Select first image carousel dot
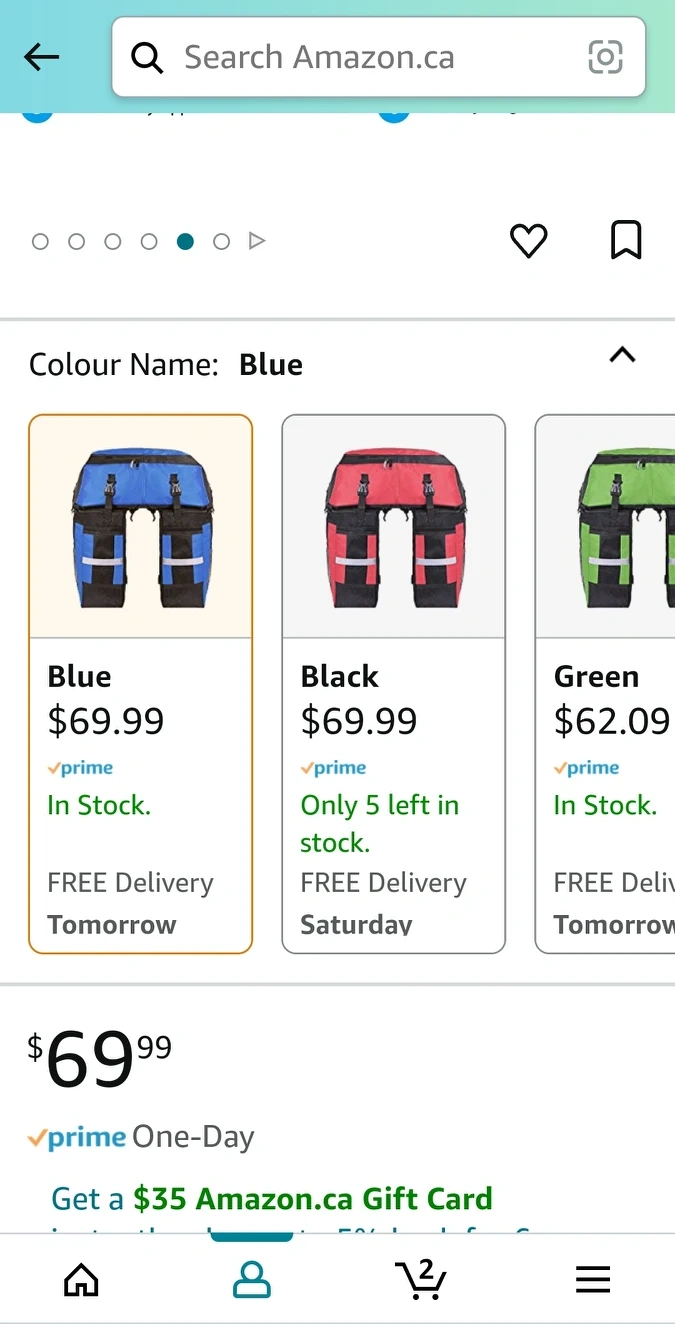This screenshot has width=675, height=1324. coord(40,241)
